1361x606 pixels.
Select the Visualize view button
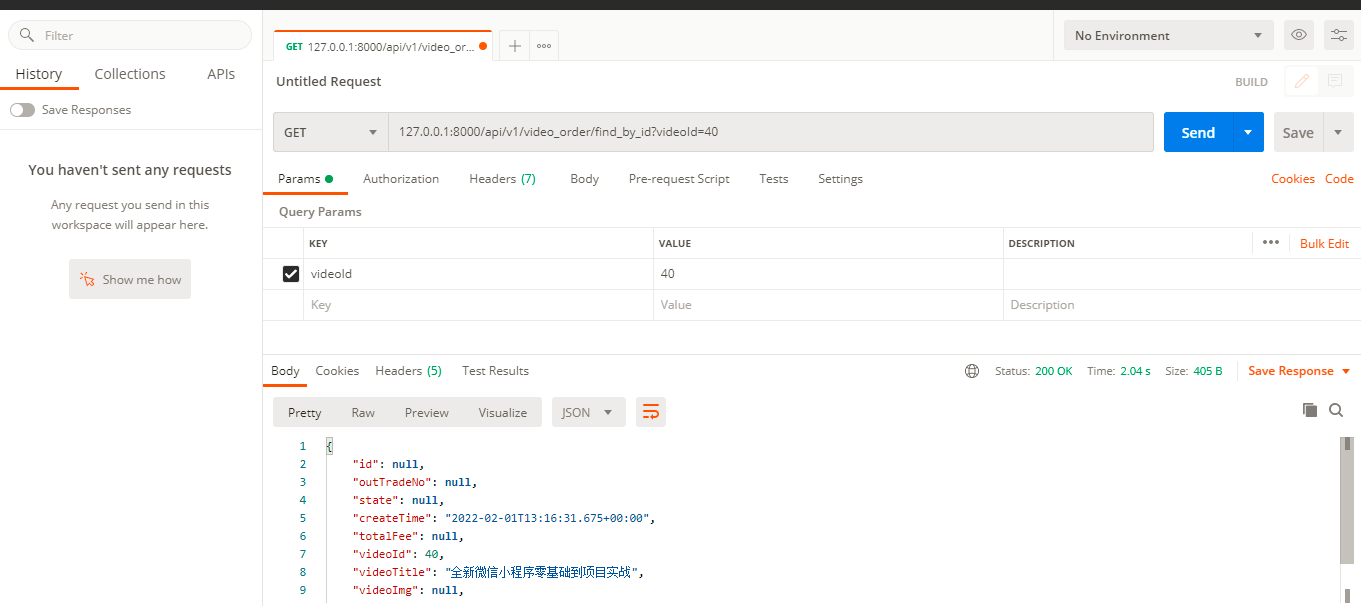(503, 412)
